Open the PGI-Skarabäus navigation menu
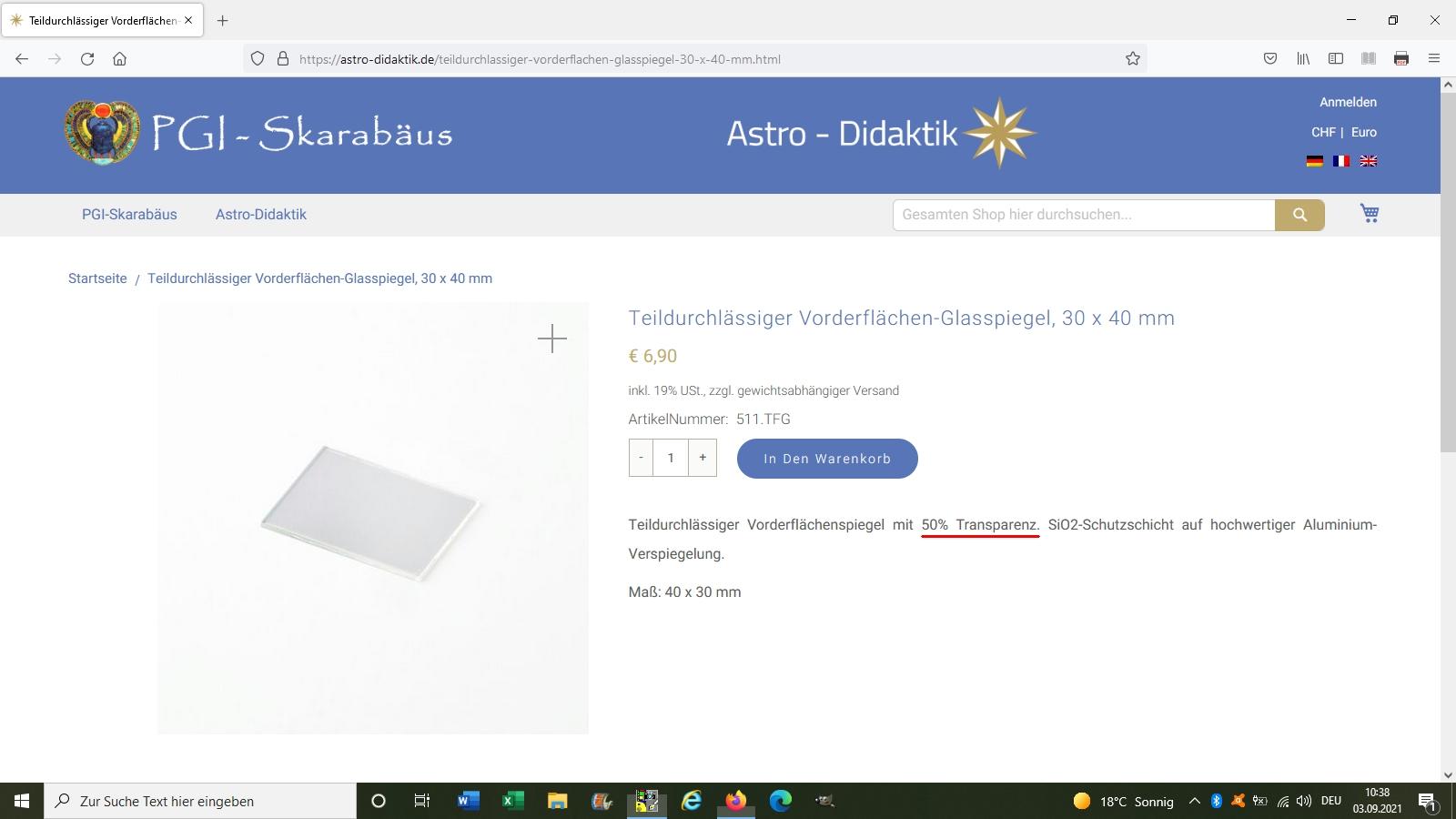The width and height of the screenshot is (1456, 819). [x=129, y=215]
